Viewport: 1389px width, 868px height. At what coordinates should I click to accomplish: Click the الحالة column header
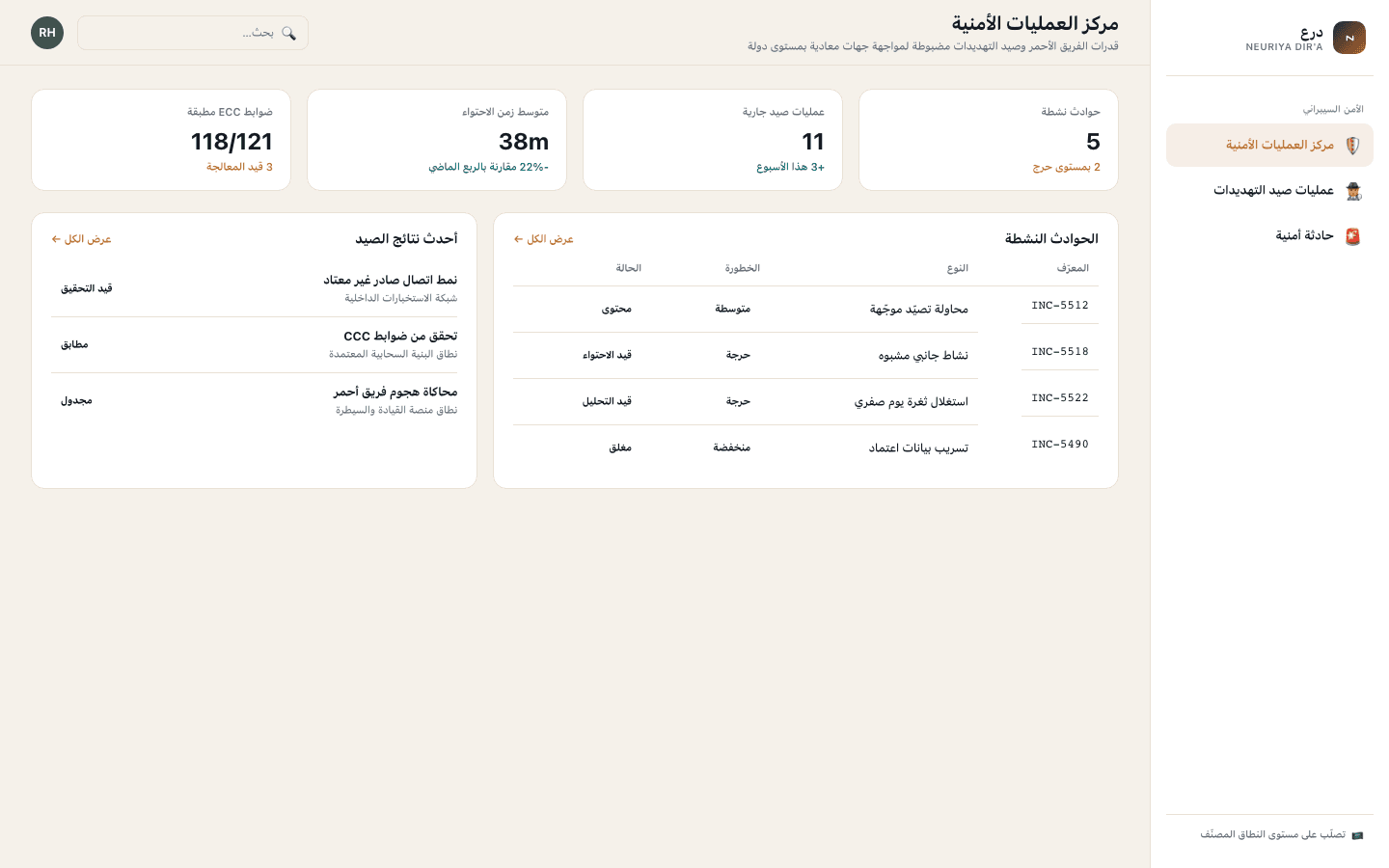[x=629, y=268]
